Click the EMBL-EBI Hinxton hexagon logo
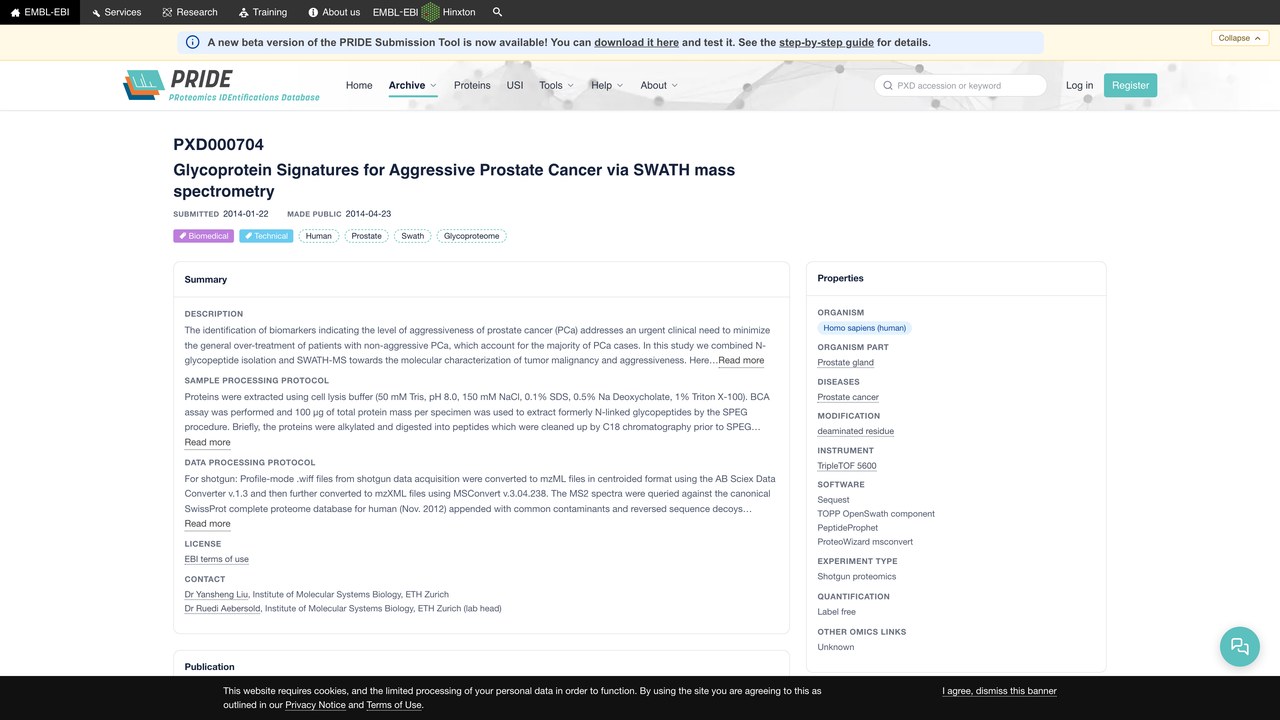 click(x=430, y=12)
